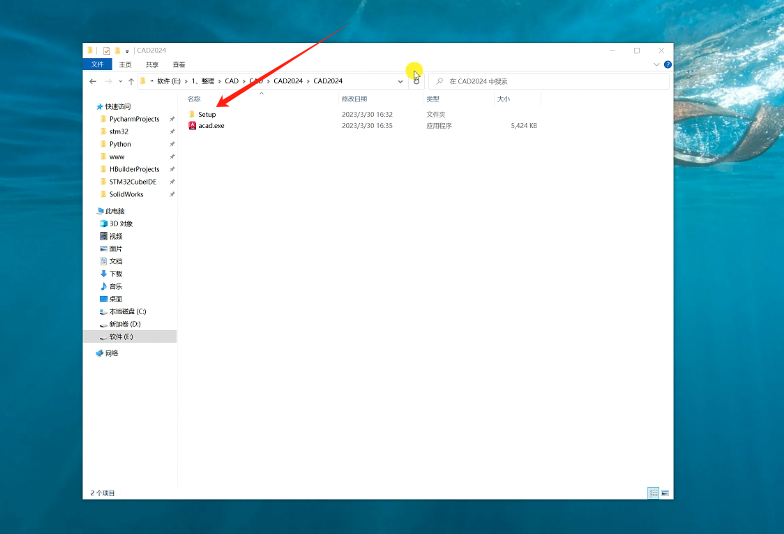Viewport: 784px width, 534px height.
Task: Select 软件 (E:) drive in navigation pane
Action: point(130,336)
